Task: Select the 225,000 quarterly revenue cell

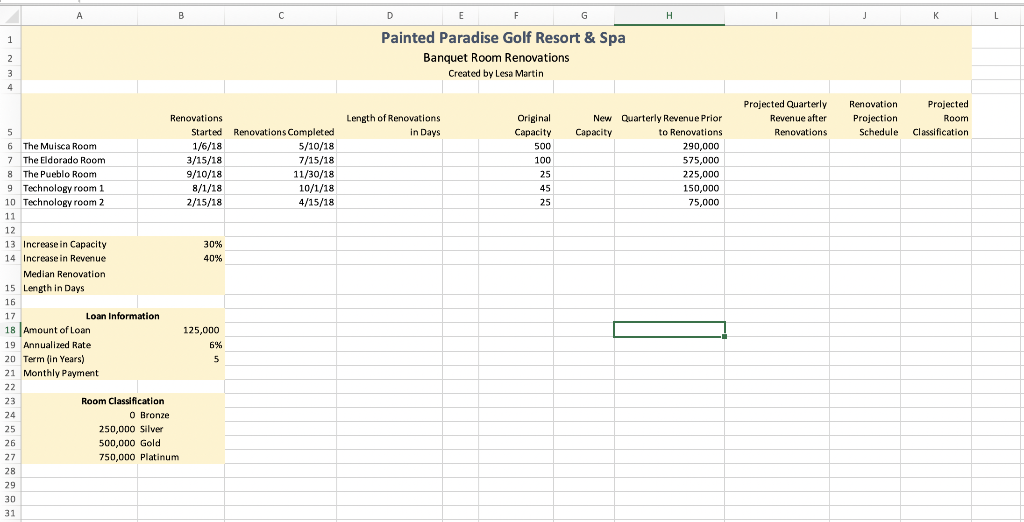Action: click(x=669, y=174)
